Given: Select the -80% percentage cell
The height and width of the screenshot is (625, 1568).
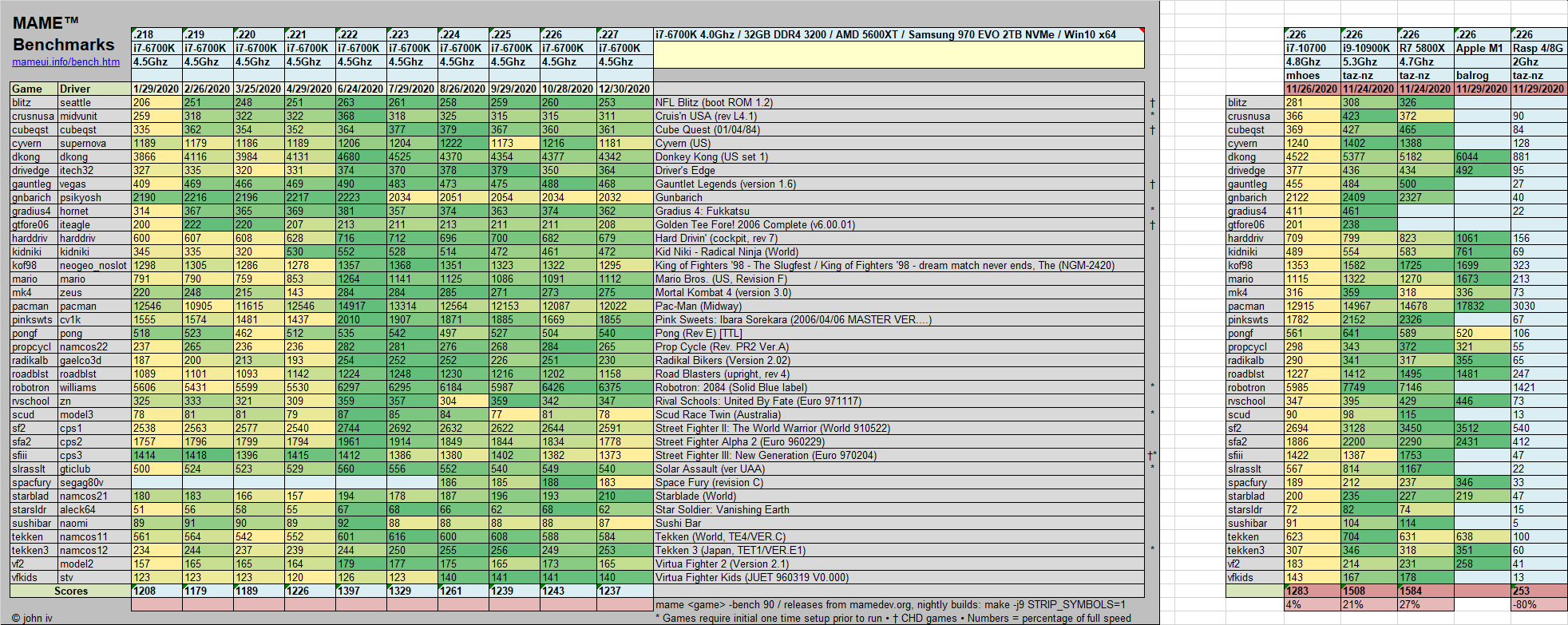Looking at the screenshot, I should pos(1538,604).
